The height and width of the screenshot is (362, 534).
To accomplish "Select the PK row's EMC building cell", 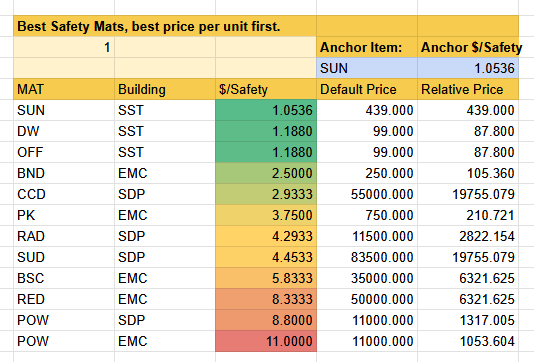I will (165, 215).
